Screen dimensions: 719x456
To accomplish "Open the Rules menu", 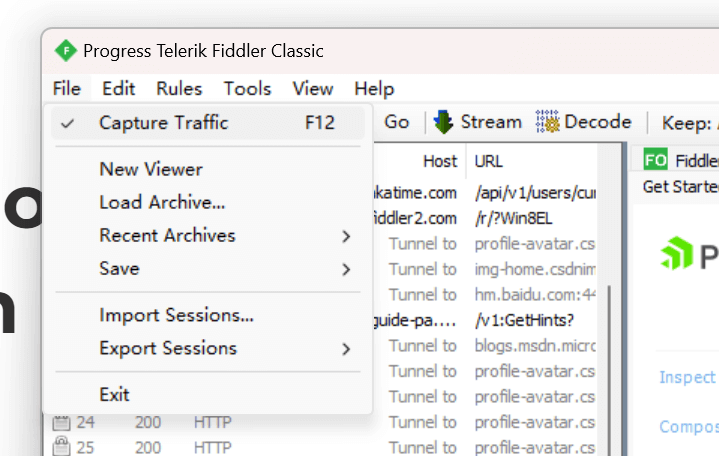I will [x=179, y=88].
